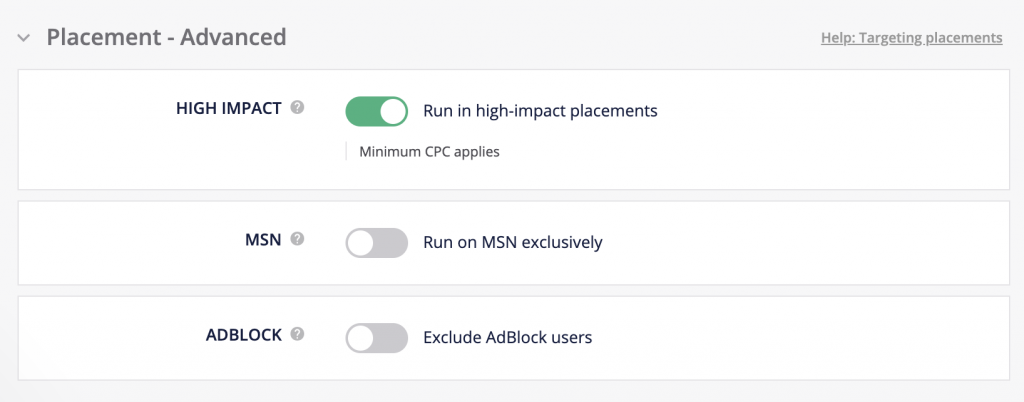The image size is (1024, 402).
Task: Turn on the Exclude AdBlock users switch
Action: [x=377, y=338]
